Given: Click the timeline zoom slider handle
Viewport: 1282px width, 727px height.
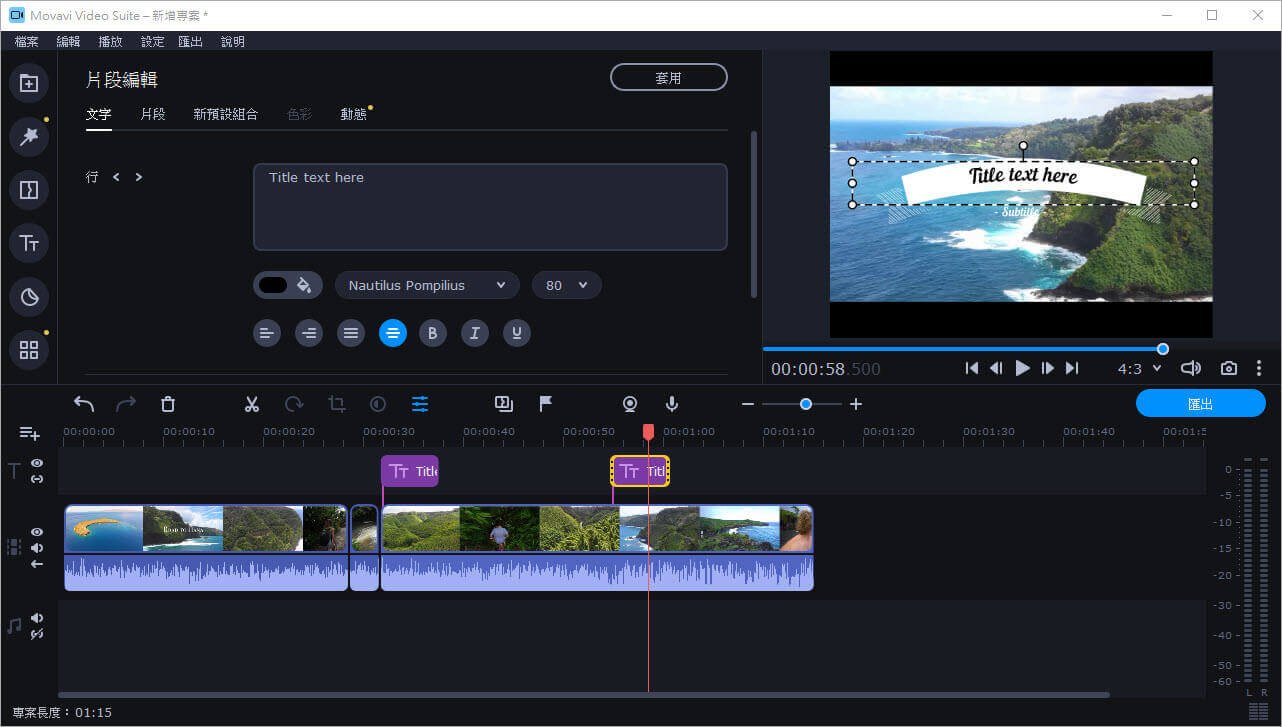Looking at the screenshot, I should click(806, 404).
